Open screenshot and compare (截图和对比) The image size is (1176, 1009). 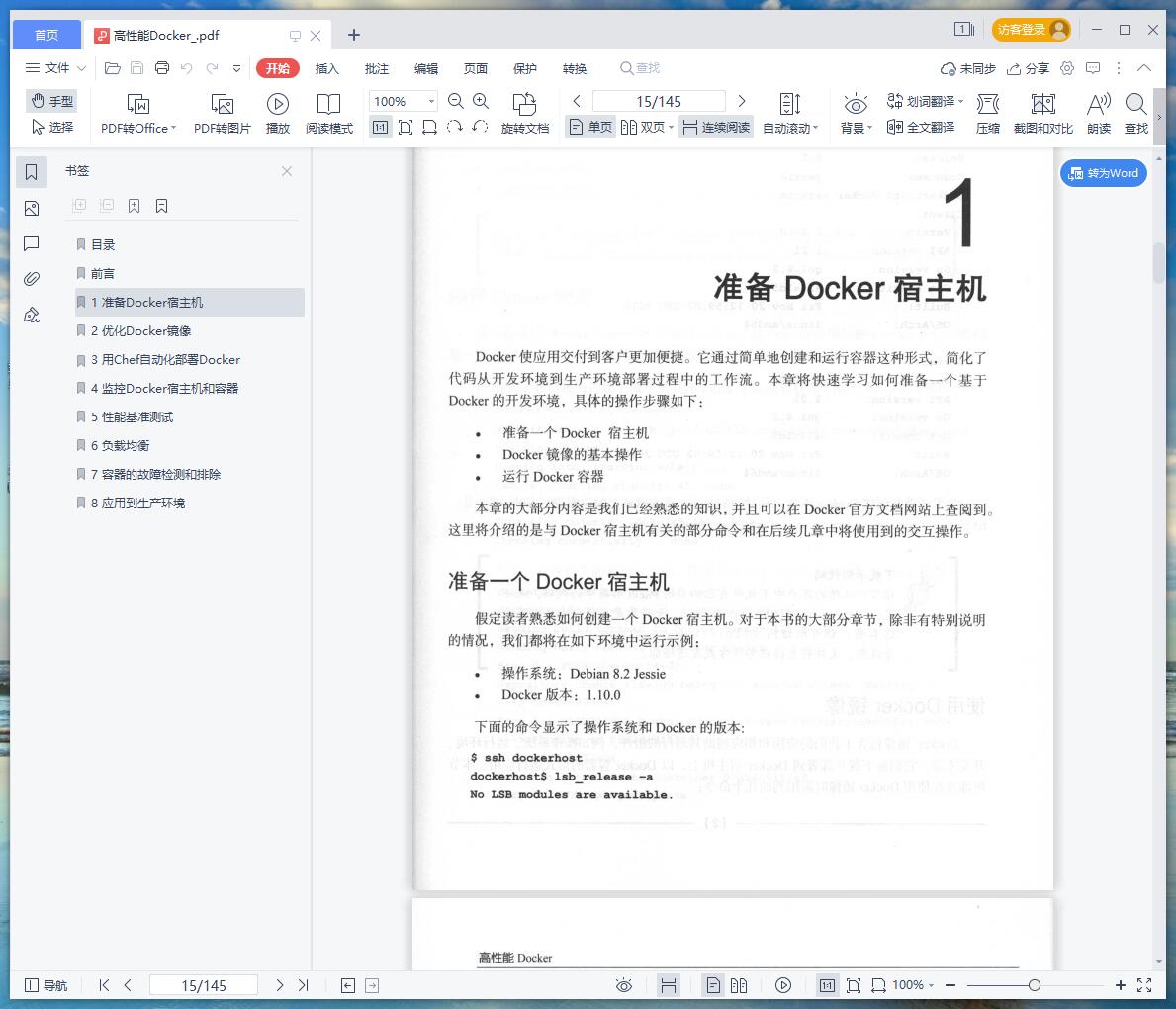[x=1042, y=114]
